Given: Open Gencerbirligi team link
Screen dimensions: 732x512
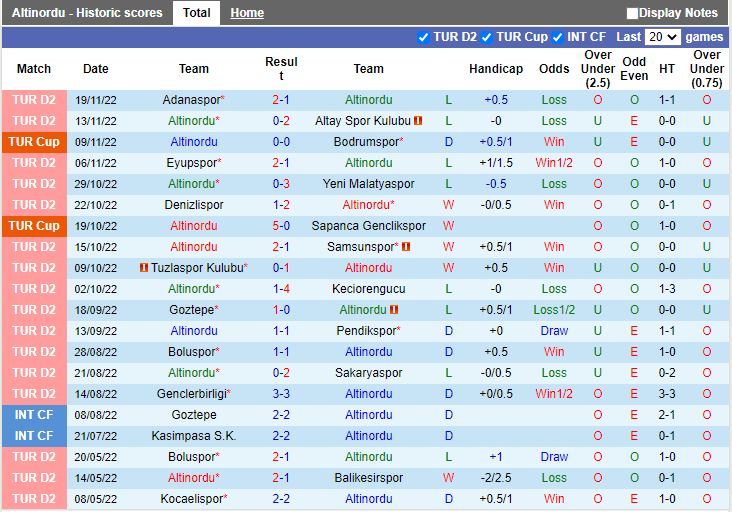Looking at the screenshot, I should (191, 394).
